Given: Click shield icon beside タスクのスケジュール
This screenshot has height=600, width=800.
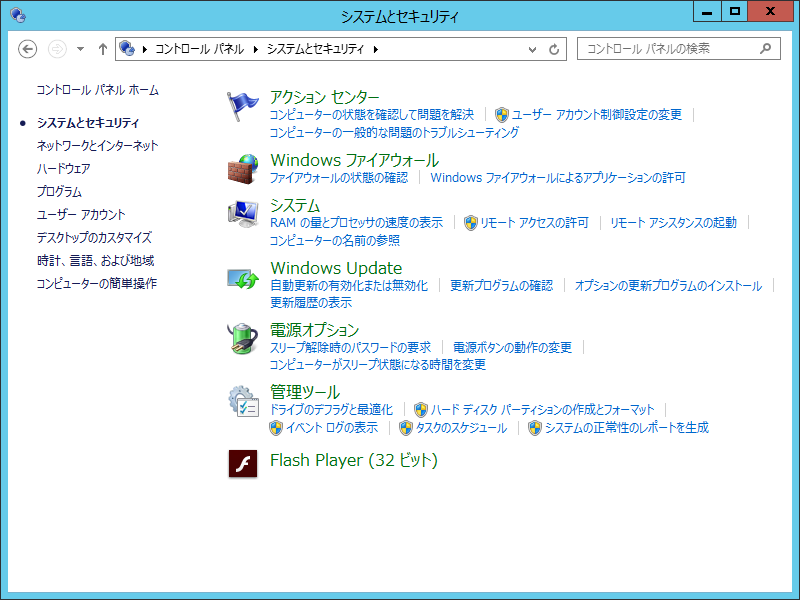Looking at the screenshot, I should pyautogui.click(x=406, y=428).
